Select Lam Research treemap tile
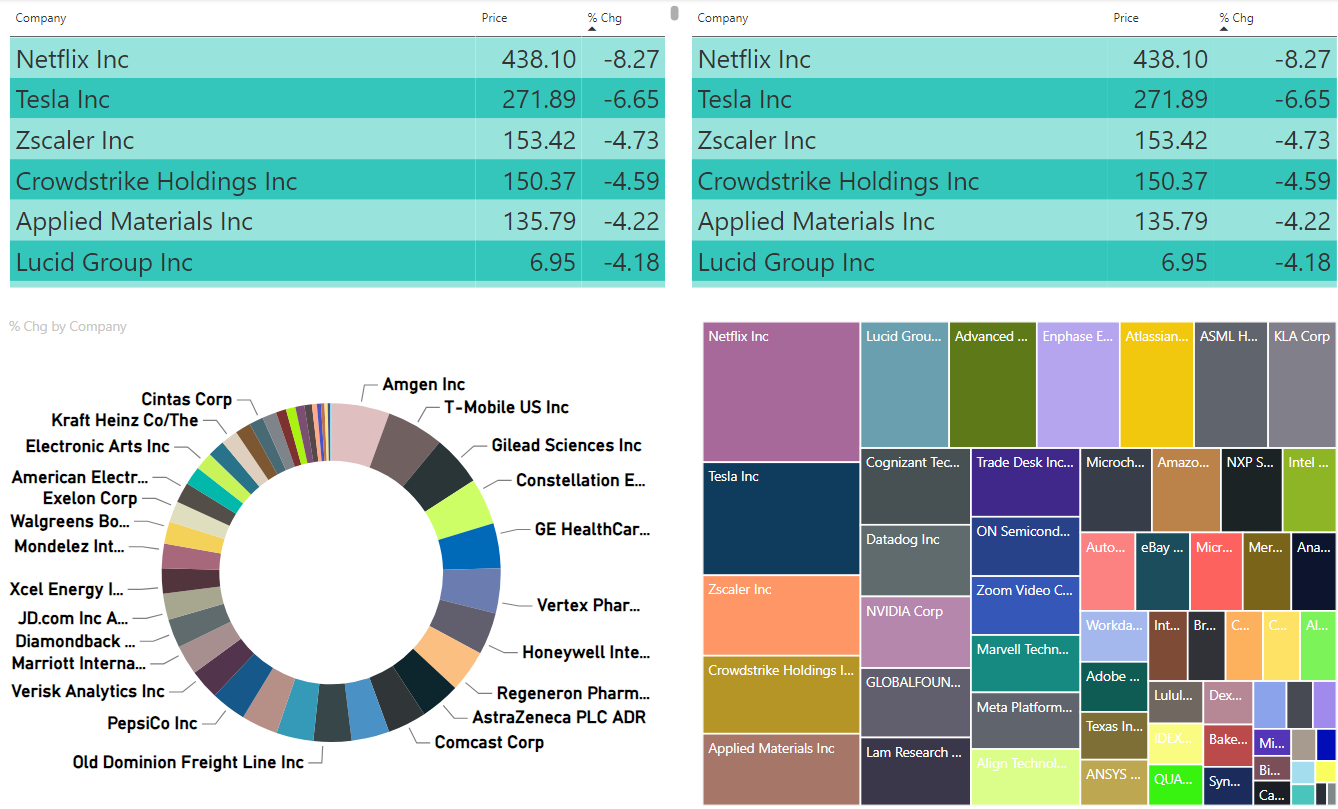This screenshot has width=1338, height=809. (x=915, y=772)
